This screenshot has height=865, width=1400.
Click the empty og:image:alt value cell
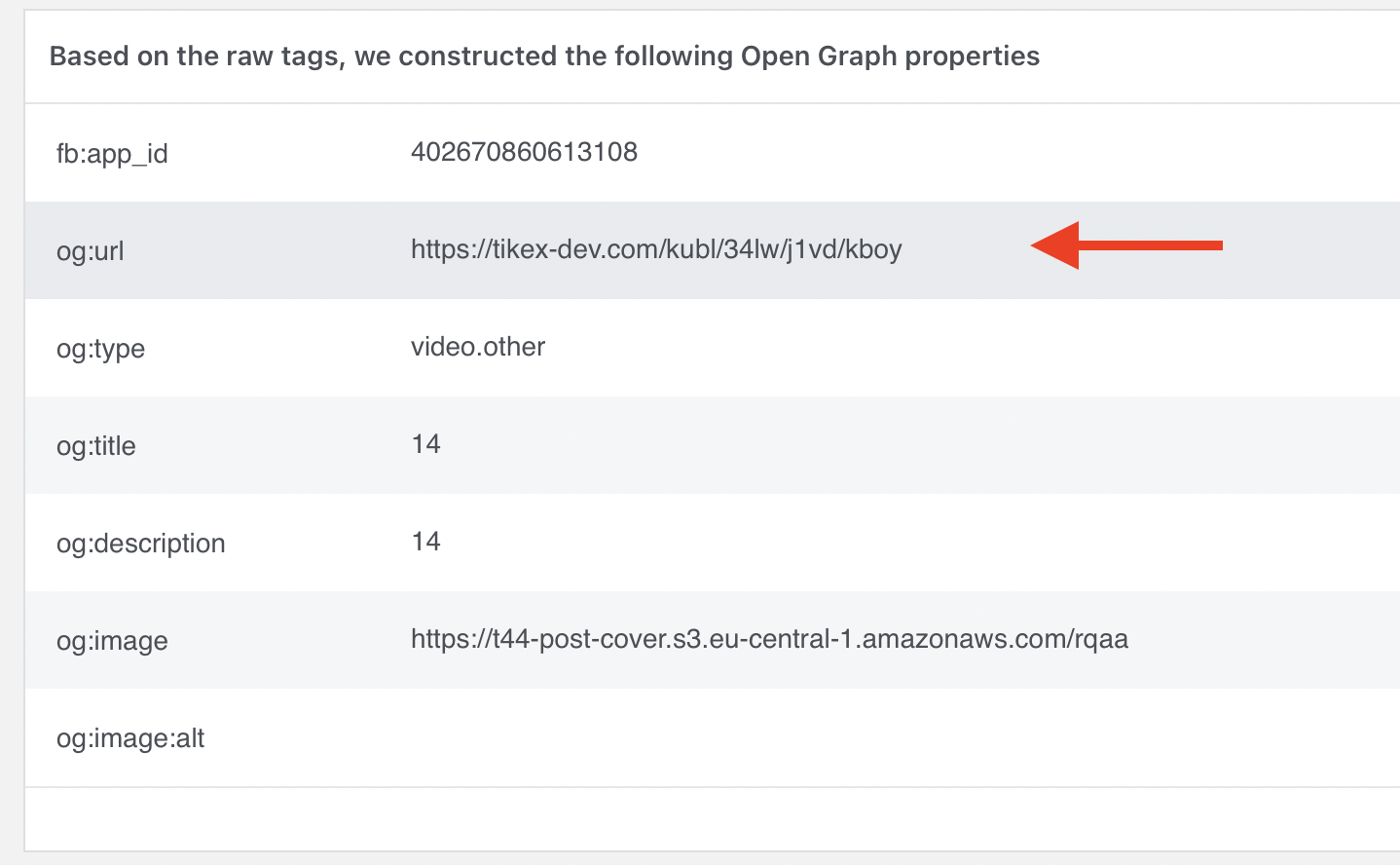click(779, 737)
